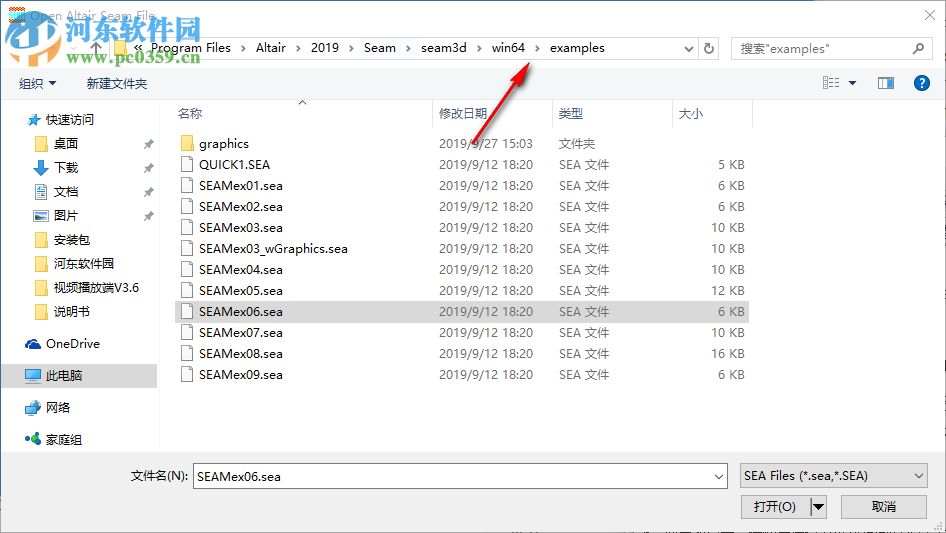946x533 pixels.
Task: Click the Cancel button
Action: coord(884,507)
